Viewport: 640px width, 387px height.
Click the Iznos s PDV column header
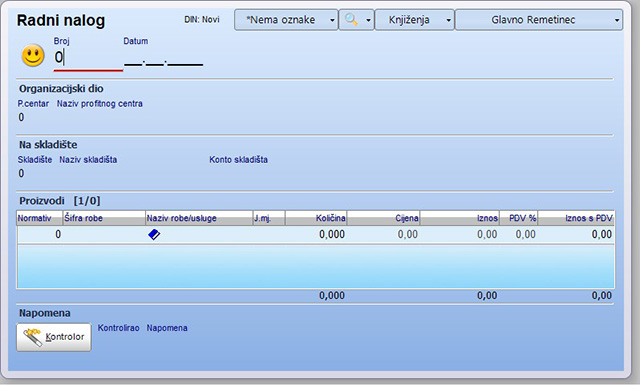pyautogui.click(x=576, y=218)
